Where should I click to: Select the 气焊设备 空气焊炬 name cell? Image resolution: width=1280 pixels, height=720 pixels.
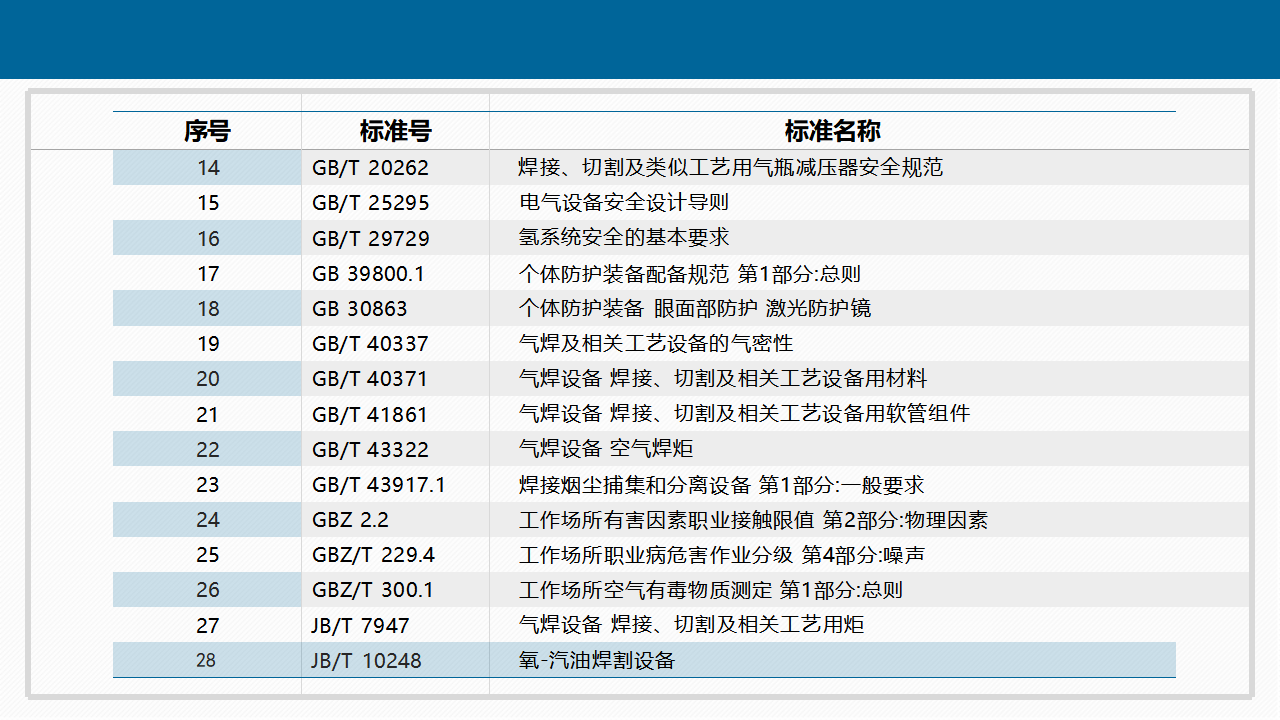pos(606,449)
